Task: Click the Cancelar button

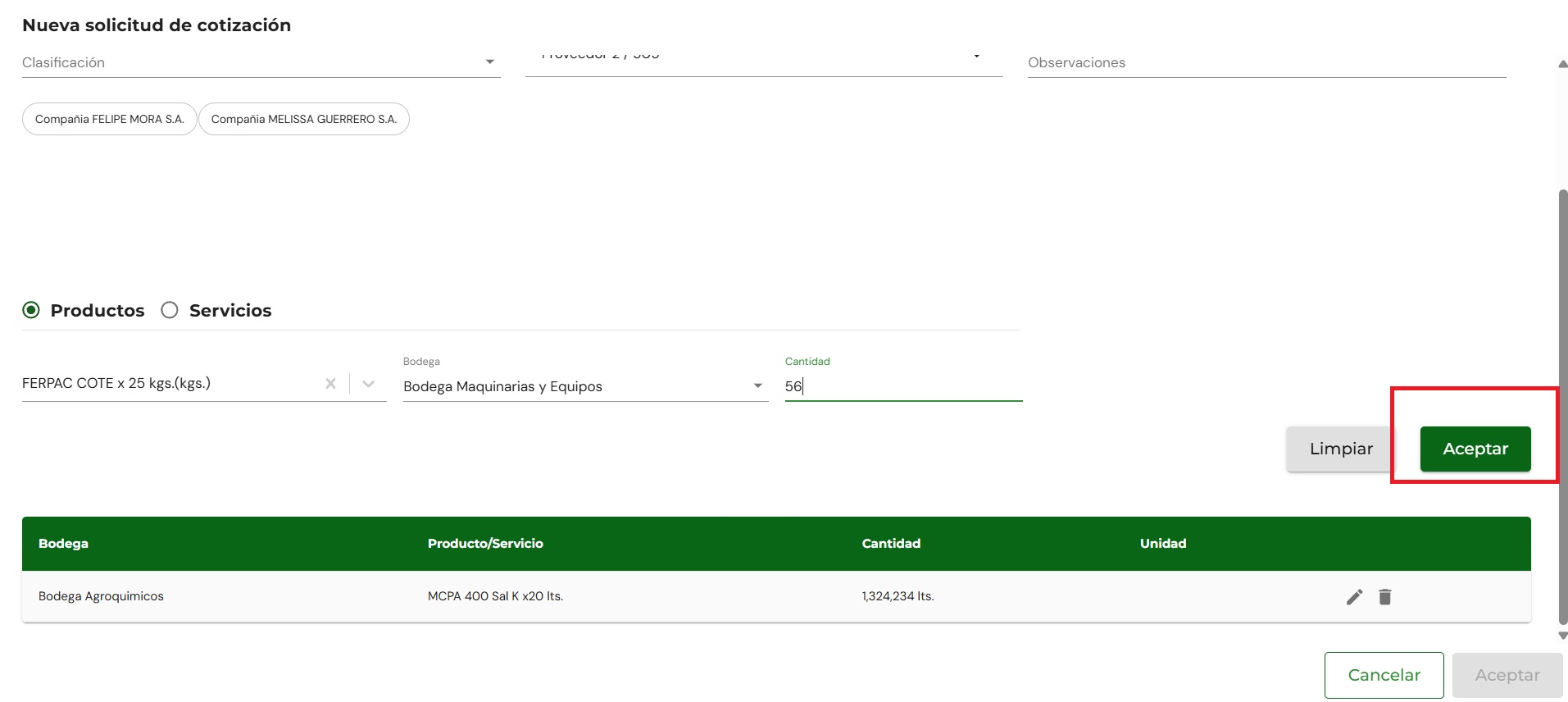Action: coord(1384,675)
